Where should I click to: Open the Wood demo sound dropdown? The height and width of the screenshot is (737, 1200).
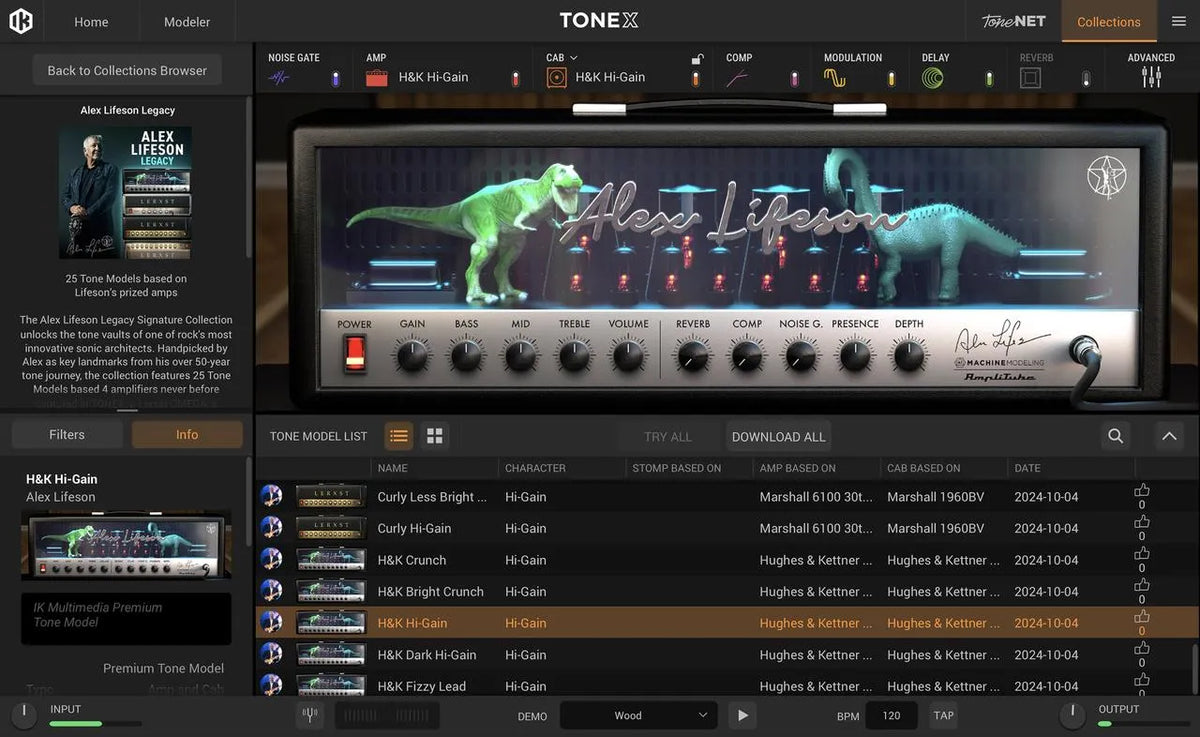click(638, 715)
